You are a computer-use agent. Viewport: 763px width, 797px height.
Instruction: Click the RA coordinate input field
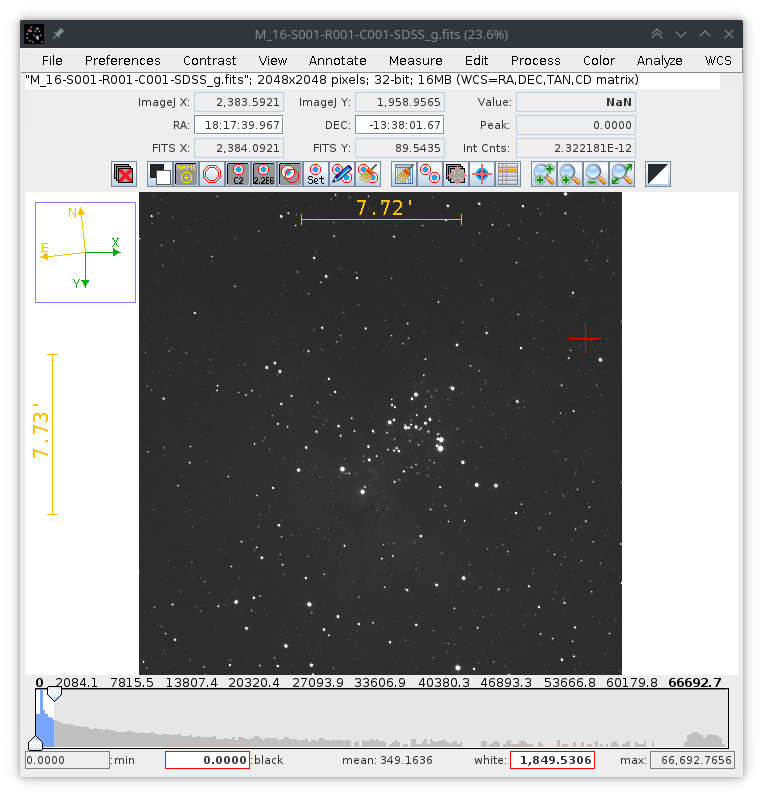coord(239,125)
